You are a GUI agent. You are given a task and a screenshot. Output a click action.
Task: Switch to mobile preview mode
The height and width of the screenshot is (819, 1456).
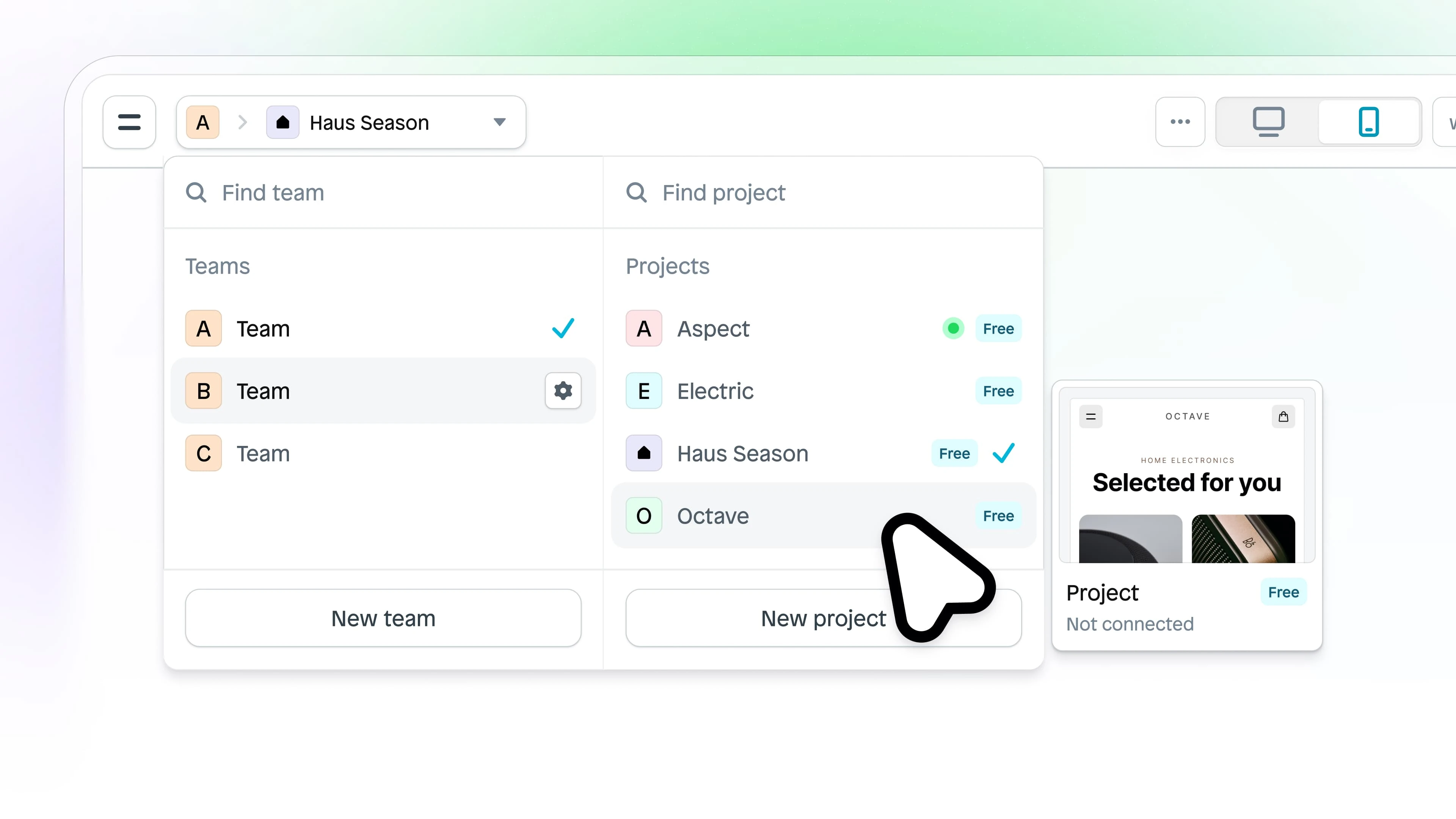pyautogui.click(x=1368, y=122)
